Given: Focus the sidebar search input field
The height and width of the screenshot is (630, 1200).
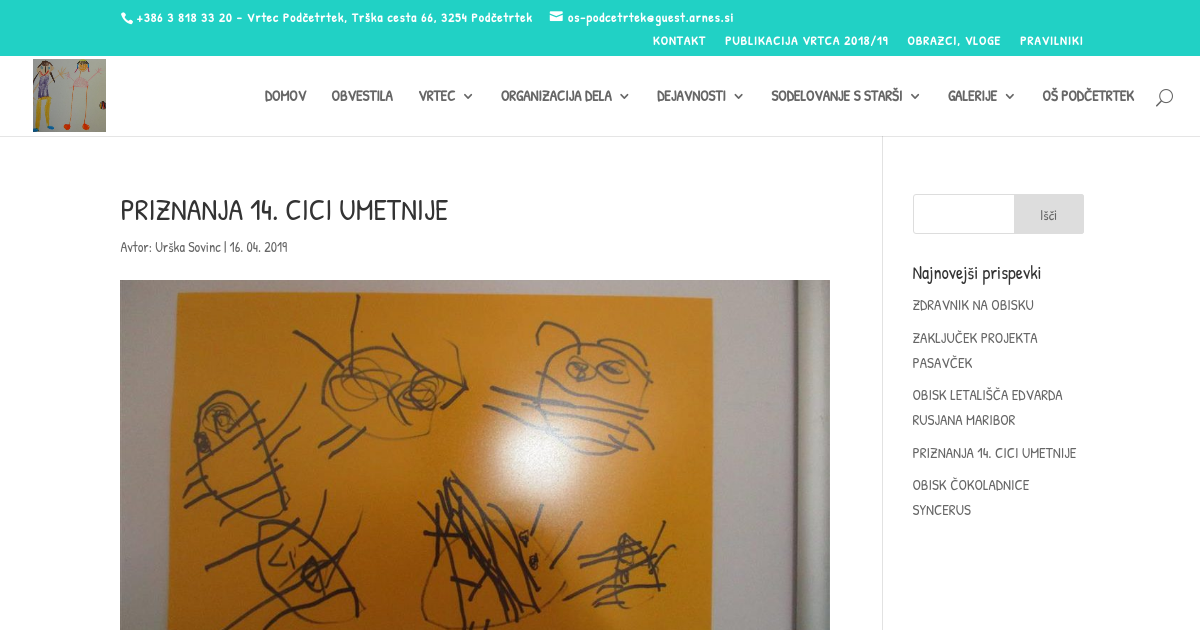Looking at the screenshot, I should coord(964,214).
